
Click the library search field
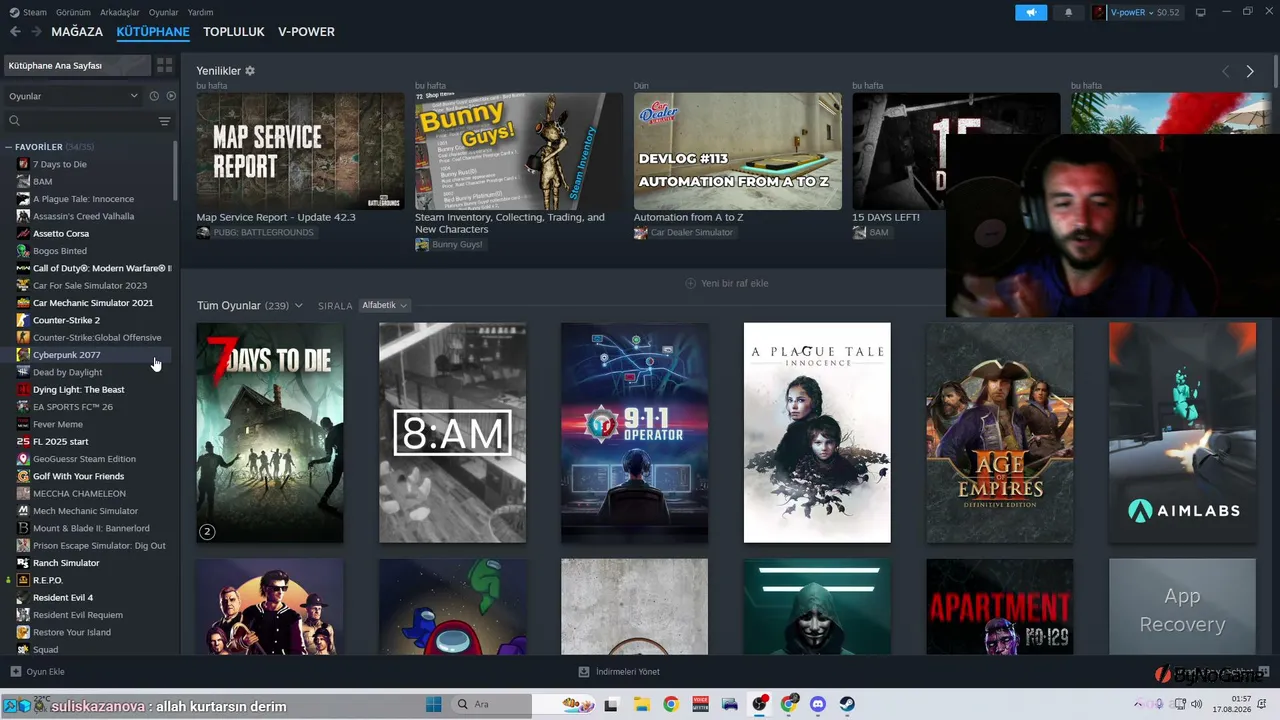tap(80, 121)
